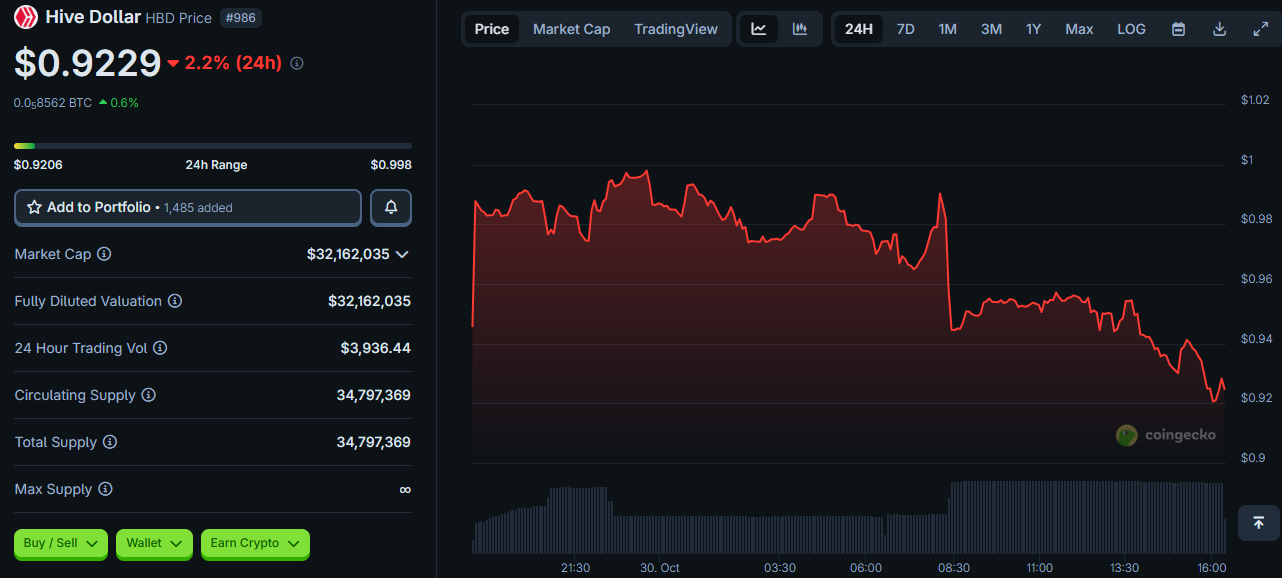Switch to line chart view icon
This screenshot has width=1282, height=578.
tap(759, 29)
